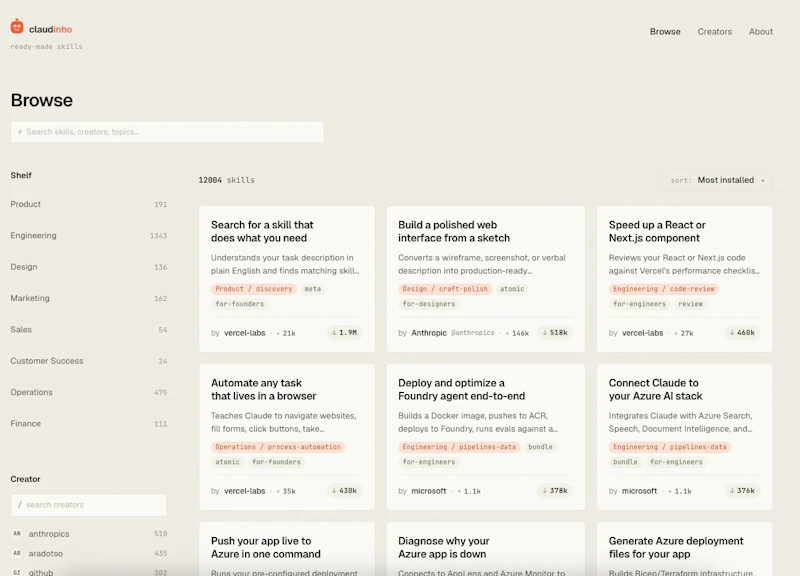Viewport: 800px width, 576px height.
Task: Click the 'ready-made skills' tagline
Action: coord(46,46)
